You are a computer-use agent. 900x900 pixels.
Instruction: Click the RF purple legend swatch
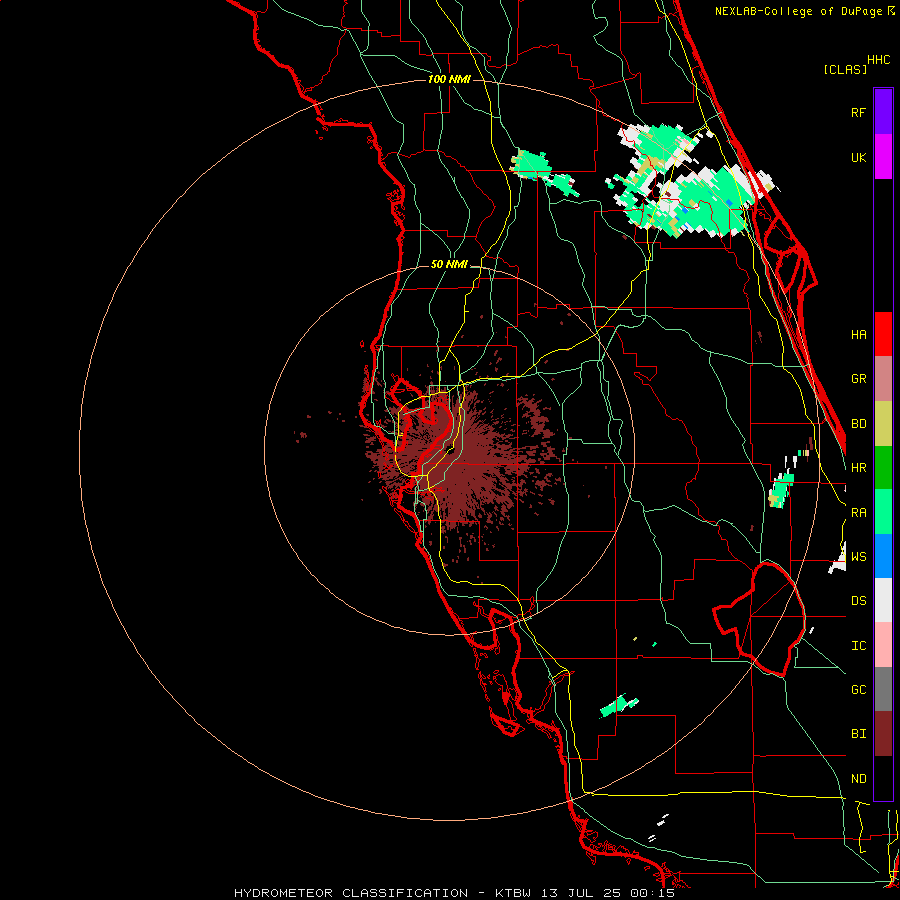point(883,112)
